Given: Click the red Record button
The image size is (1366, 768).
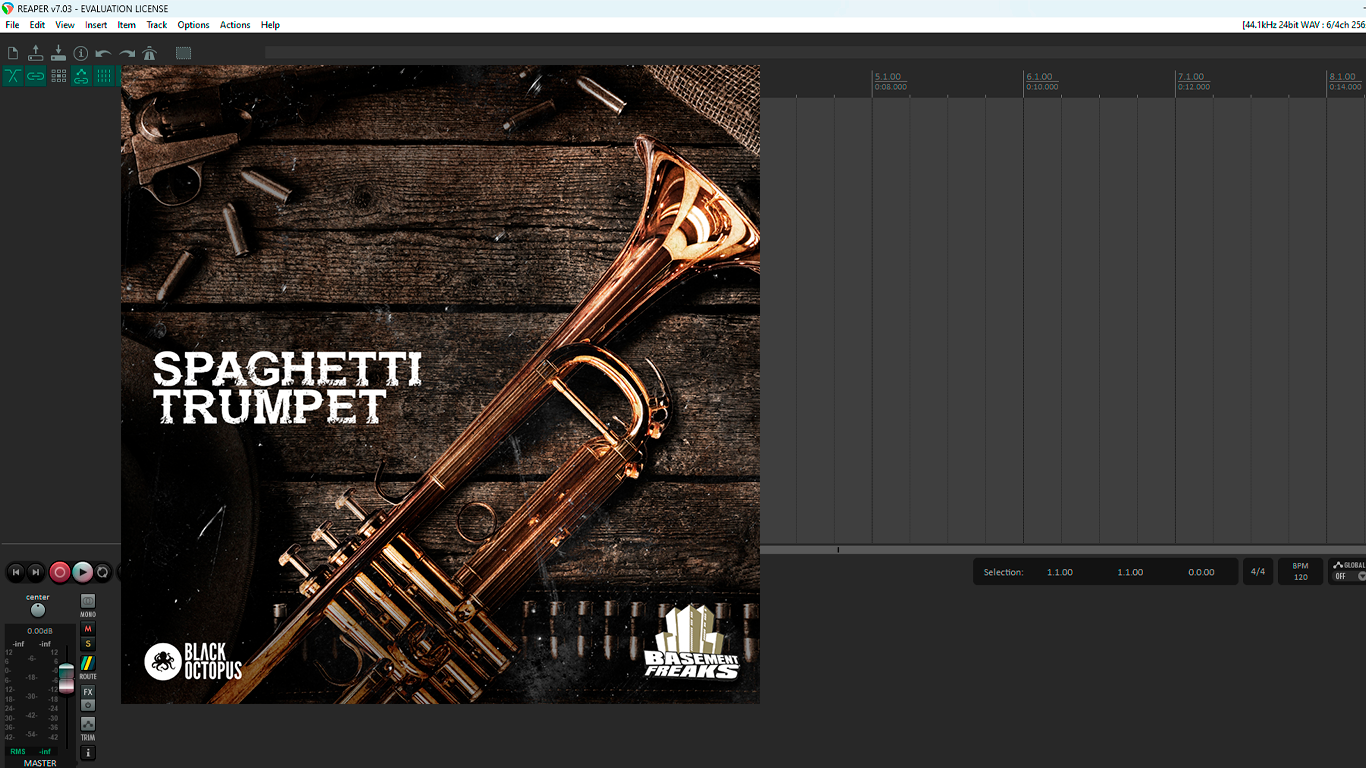Looking at the screenshot, I should (x=60, y=572).
